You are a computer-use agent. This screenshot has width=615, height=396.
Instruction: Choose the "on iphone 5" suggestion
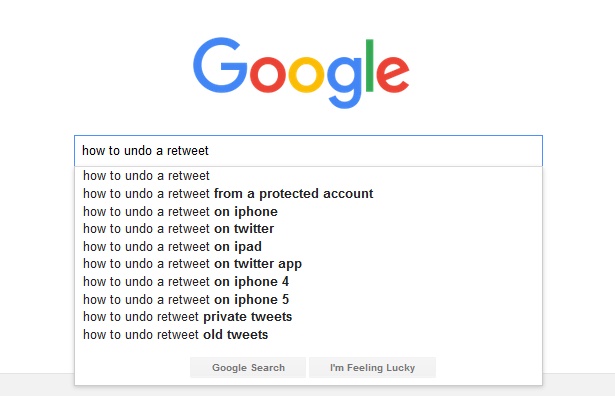(x=308, y=299)
